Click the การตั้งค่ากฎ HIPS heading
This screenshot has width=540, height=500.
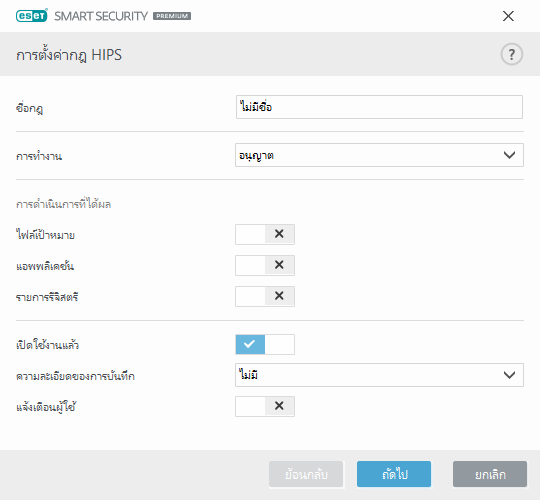point(69,55)
